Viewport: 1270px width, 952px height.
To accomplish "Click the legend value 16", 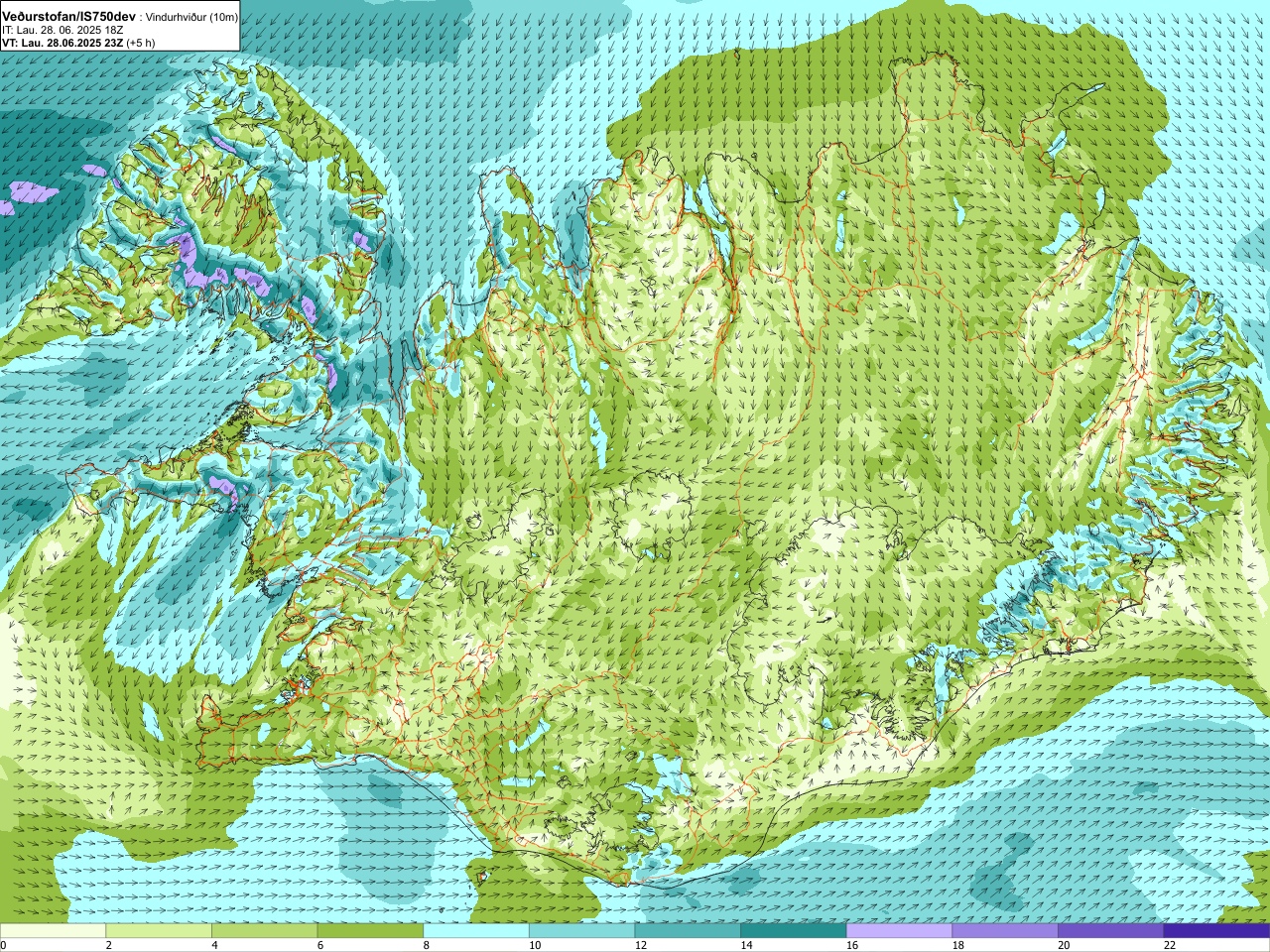I will [851, 945].
